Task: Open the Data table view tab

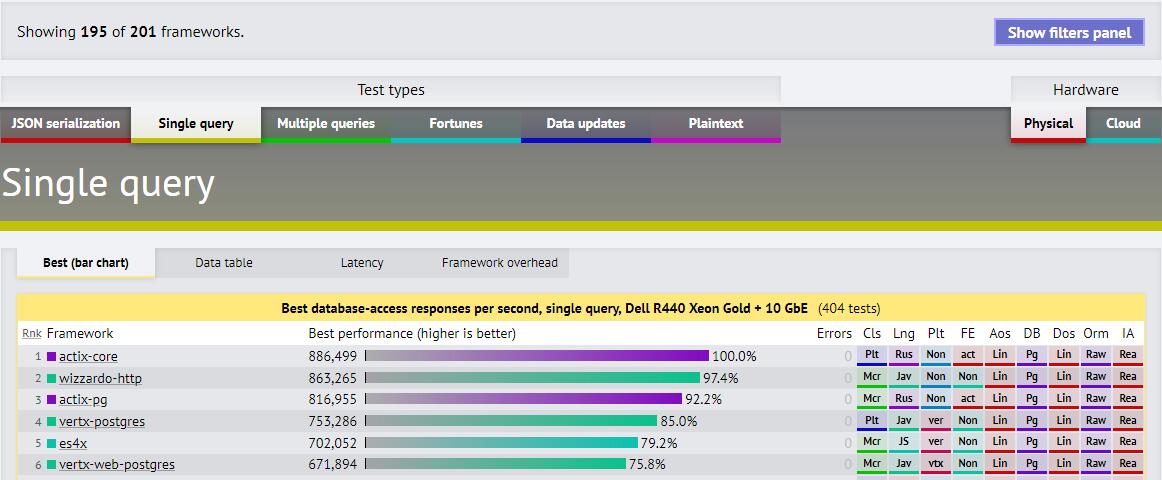Action: click(224, 263)
